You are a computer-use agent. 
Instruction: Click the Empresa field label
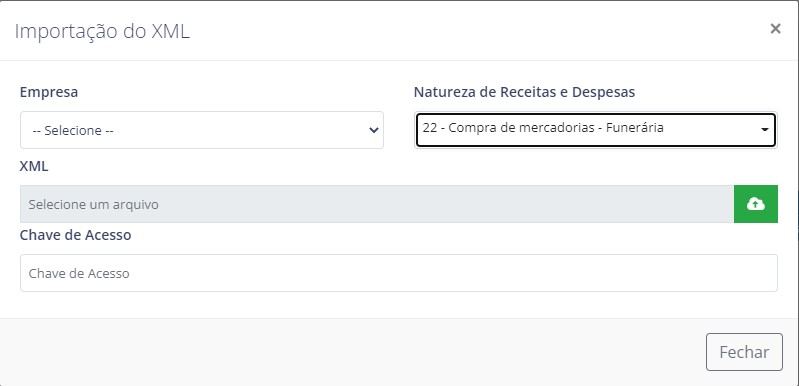tap(49, 92)
